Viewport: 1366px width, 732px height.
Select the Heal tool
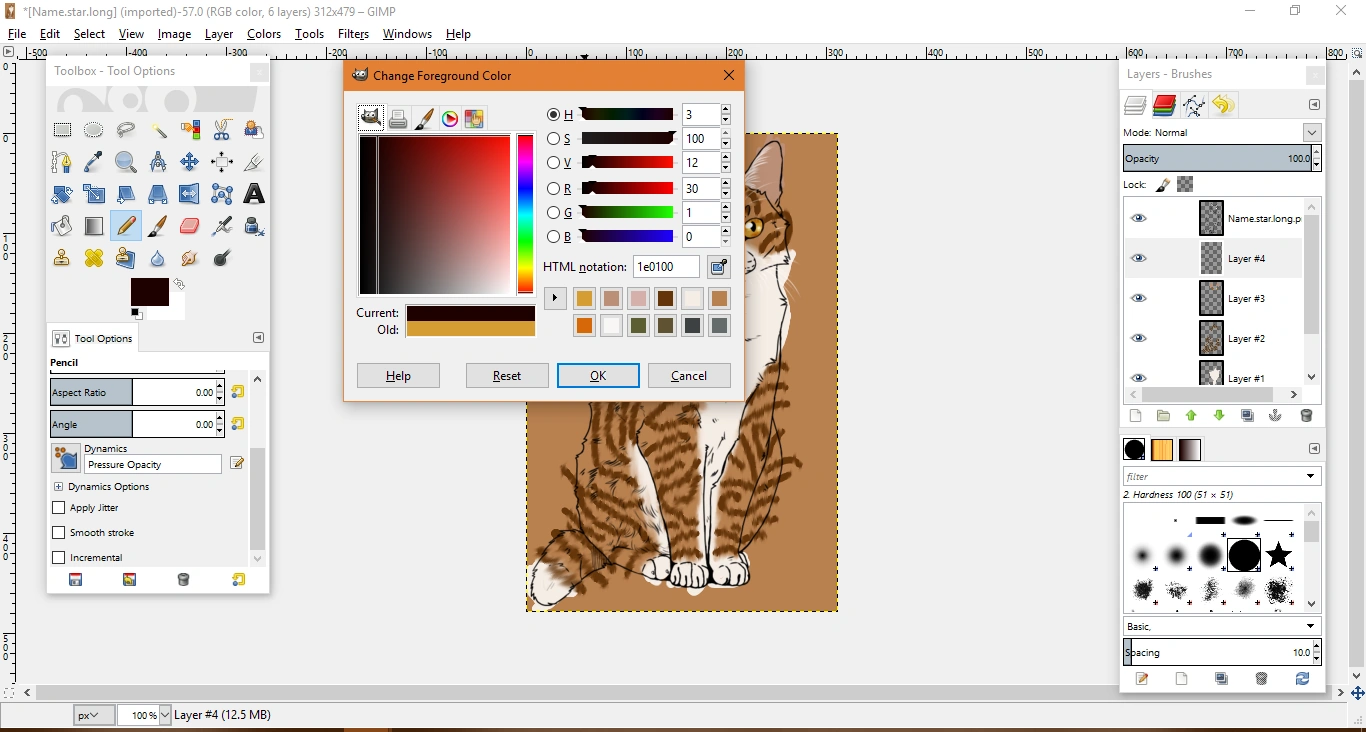[x=94, y=258]
